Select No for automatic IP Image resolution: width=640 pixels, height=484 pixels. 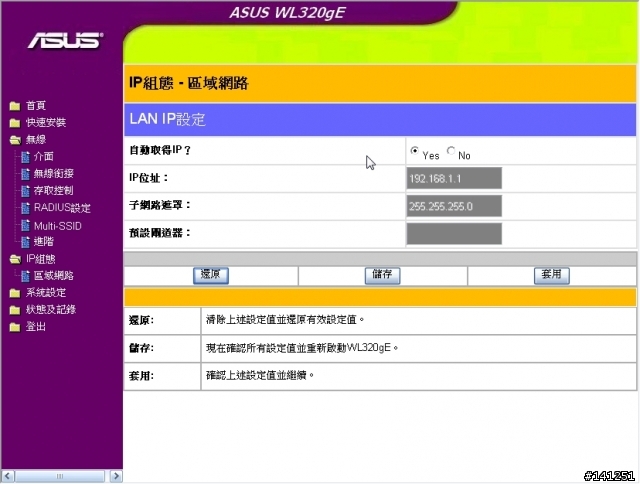pos(451,151)
